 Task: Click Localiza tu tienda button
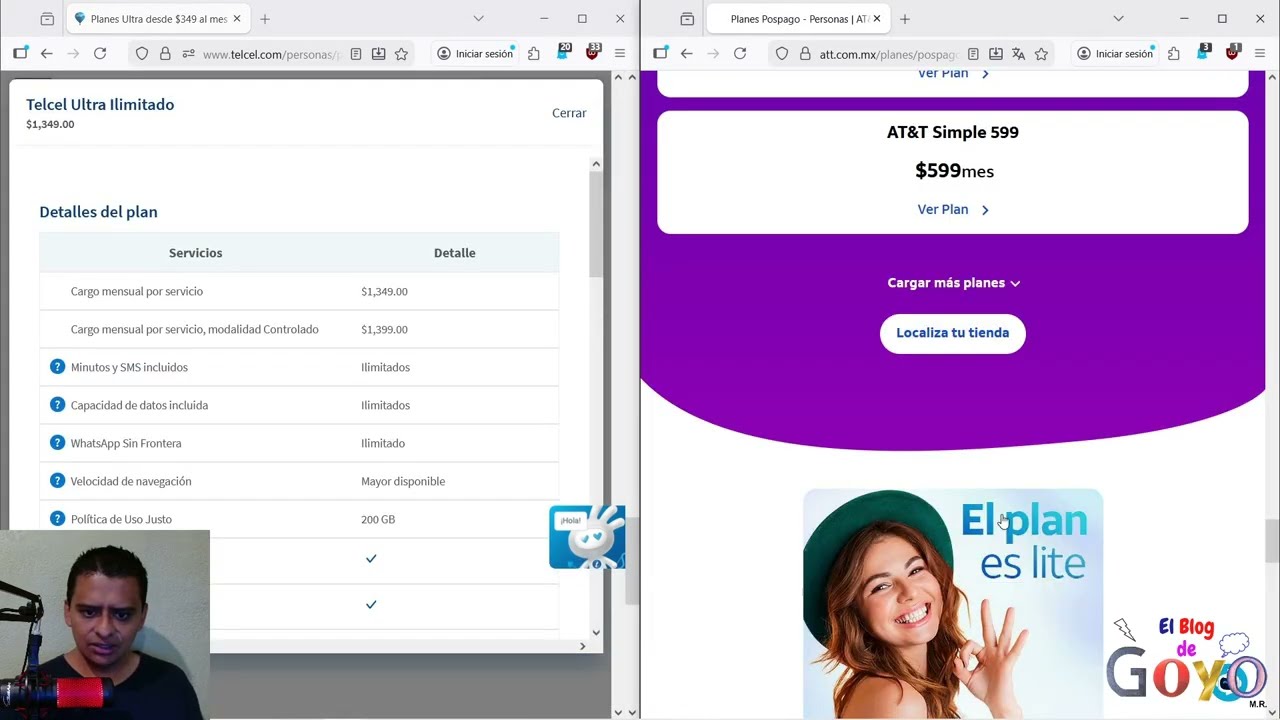pyautogui.click(x=953, y=333)
